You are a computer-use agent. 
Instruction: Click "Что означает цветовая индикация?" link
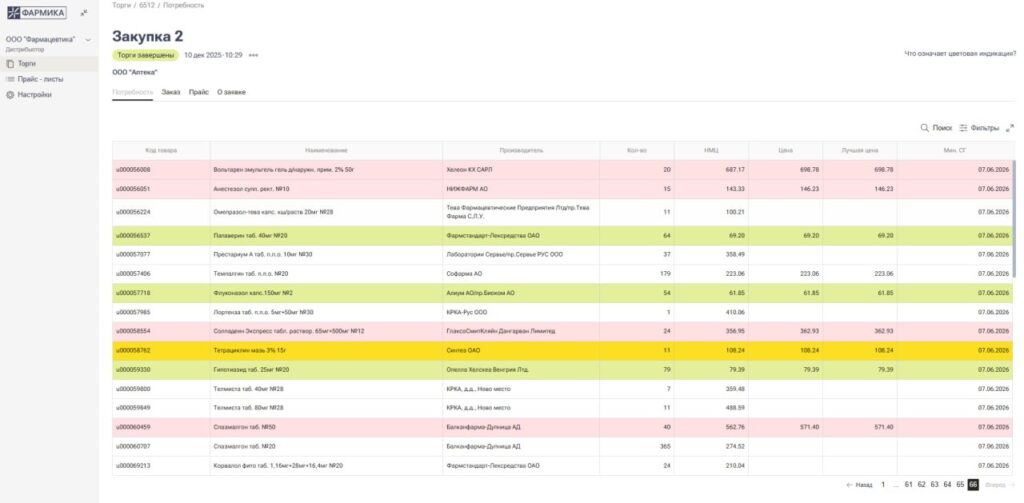pos(959,53)
